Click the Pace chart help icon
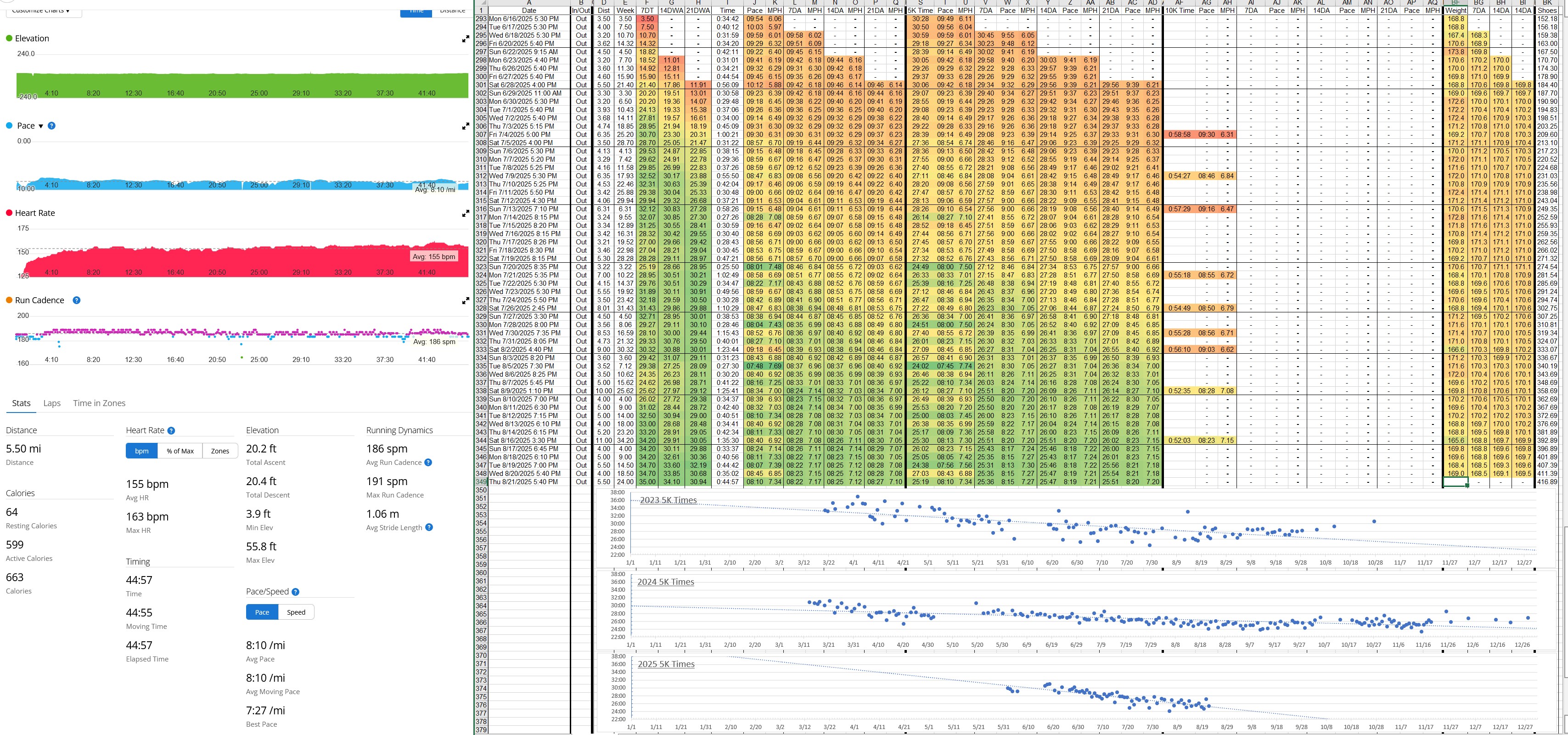The image size is (1568, 735). [x=52, y=126]
